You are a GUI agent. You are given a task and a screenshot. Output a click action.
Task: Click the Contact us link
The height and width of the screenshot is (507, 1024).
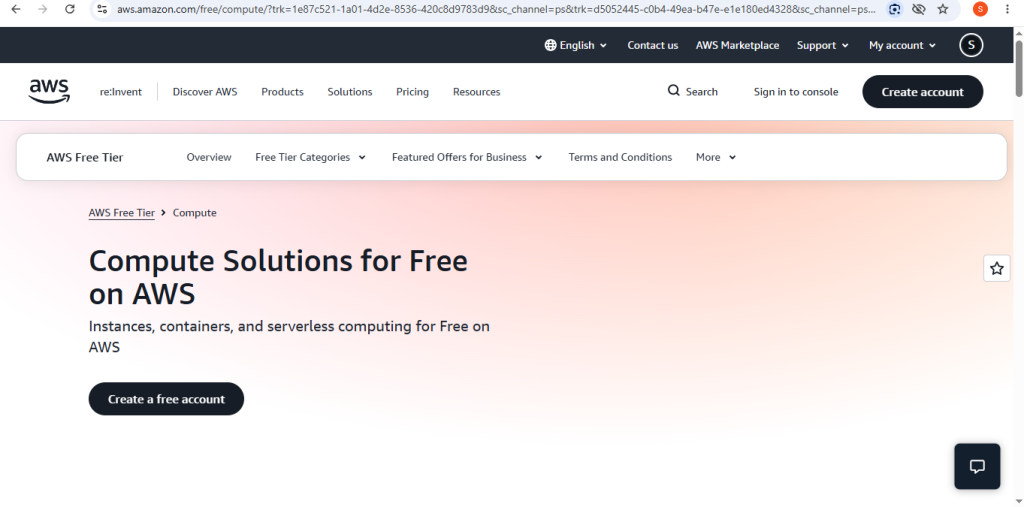[x=652, y=45]
